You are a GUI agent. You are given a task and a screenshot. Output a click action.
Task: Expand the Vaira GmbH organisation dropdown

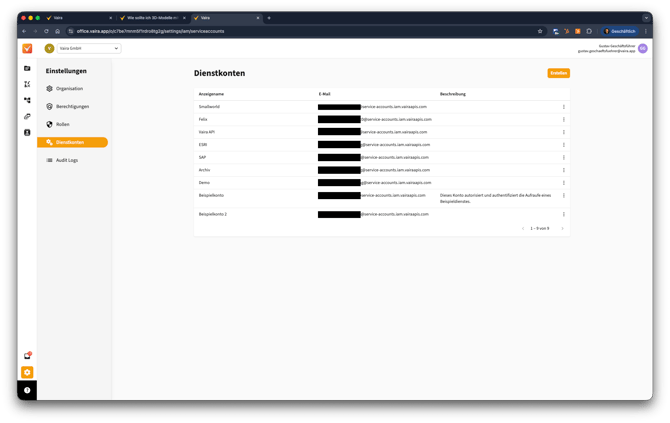82,48
